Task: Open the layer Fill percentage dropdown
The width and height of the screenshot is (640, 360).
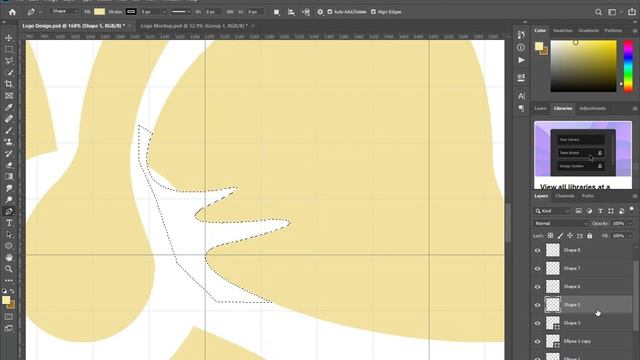Action: tap(630, 236)
